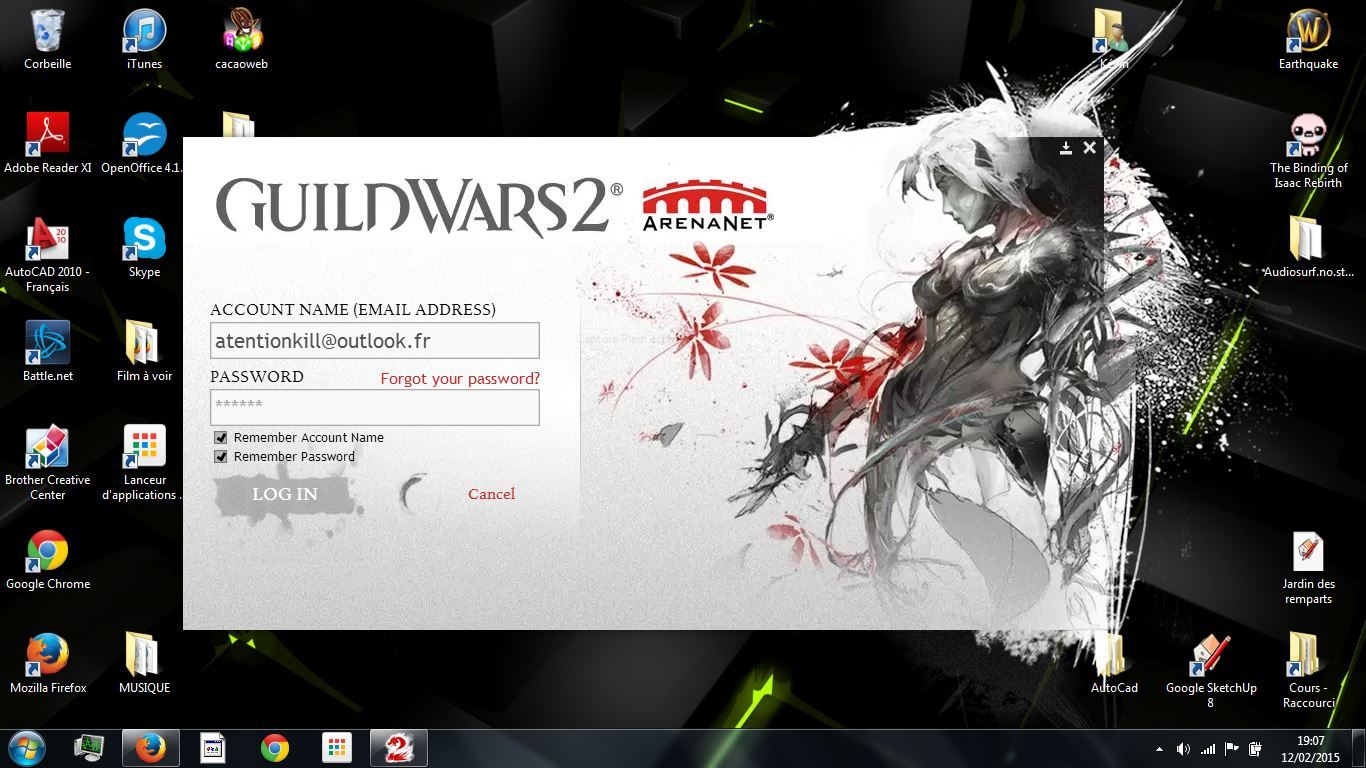The height and width of the screenshot is (768, 1366).
Task: Open the cacaoweb desktop shortcut
Action: (x=241, y=40)
